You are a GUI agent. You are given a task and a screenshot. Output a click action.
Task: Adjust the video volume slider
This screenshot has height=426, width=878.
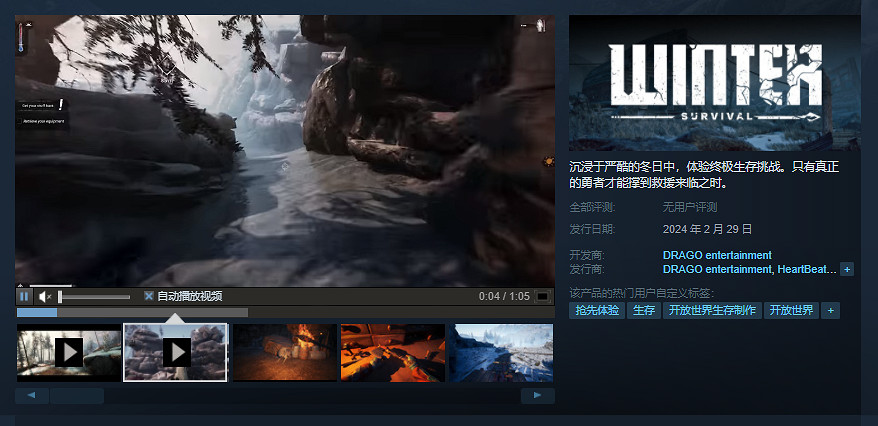(x=94, y=297)
